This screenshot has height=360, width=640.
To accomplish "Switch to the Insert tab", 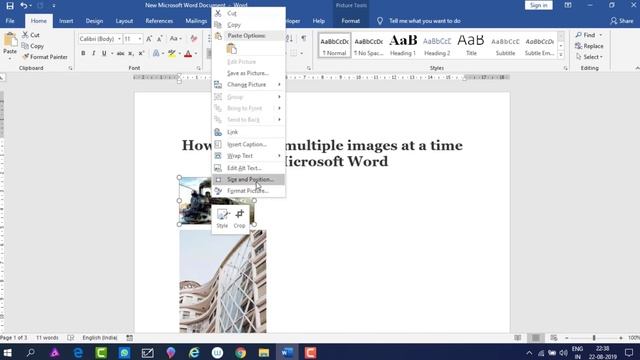I will 66,21.
